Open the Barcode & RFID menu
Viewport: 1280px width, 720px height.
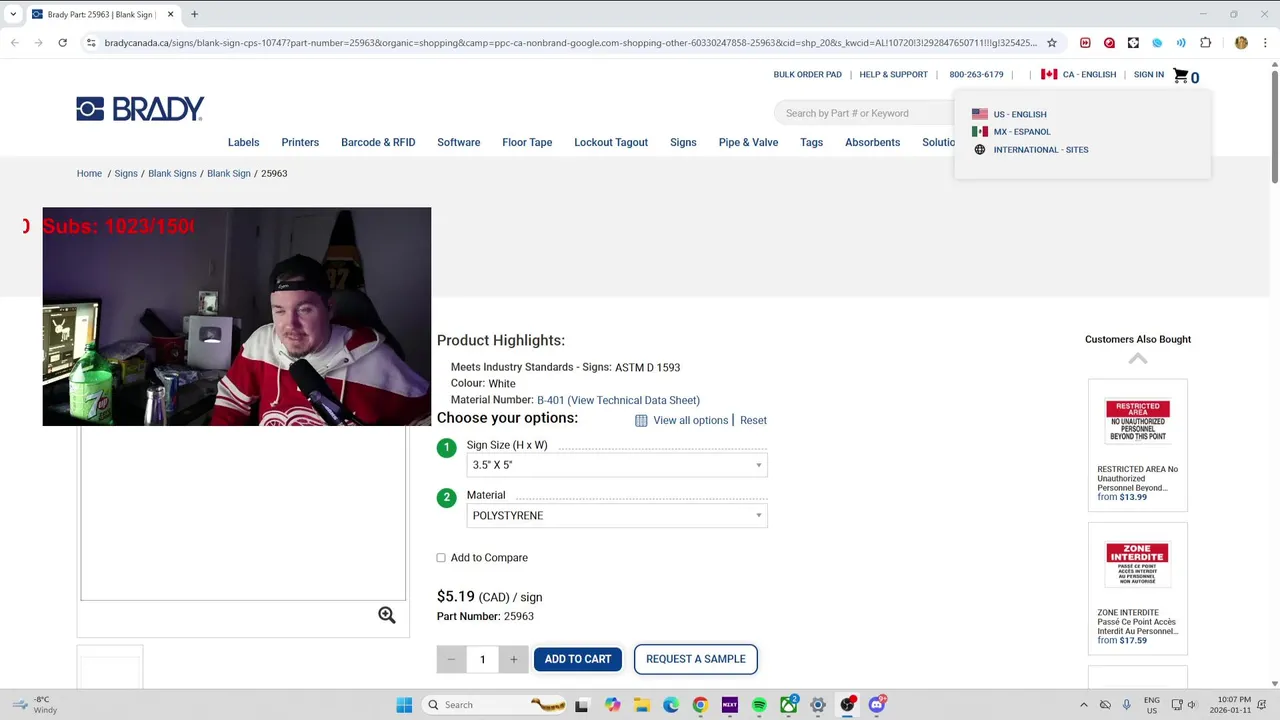378,142
